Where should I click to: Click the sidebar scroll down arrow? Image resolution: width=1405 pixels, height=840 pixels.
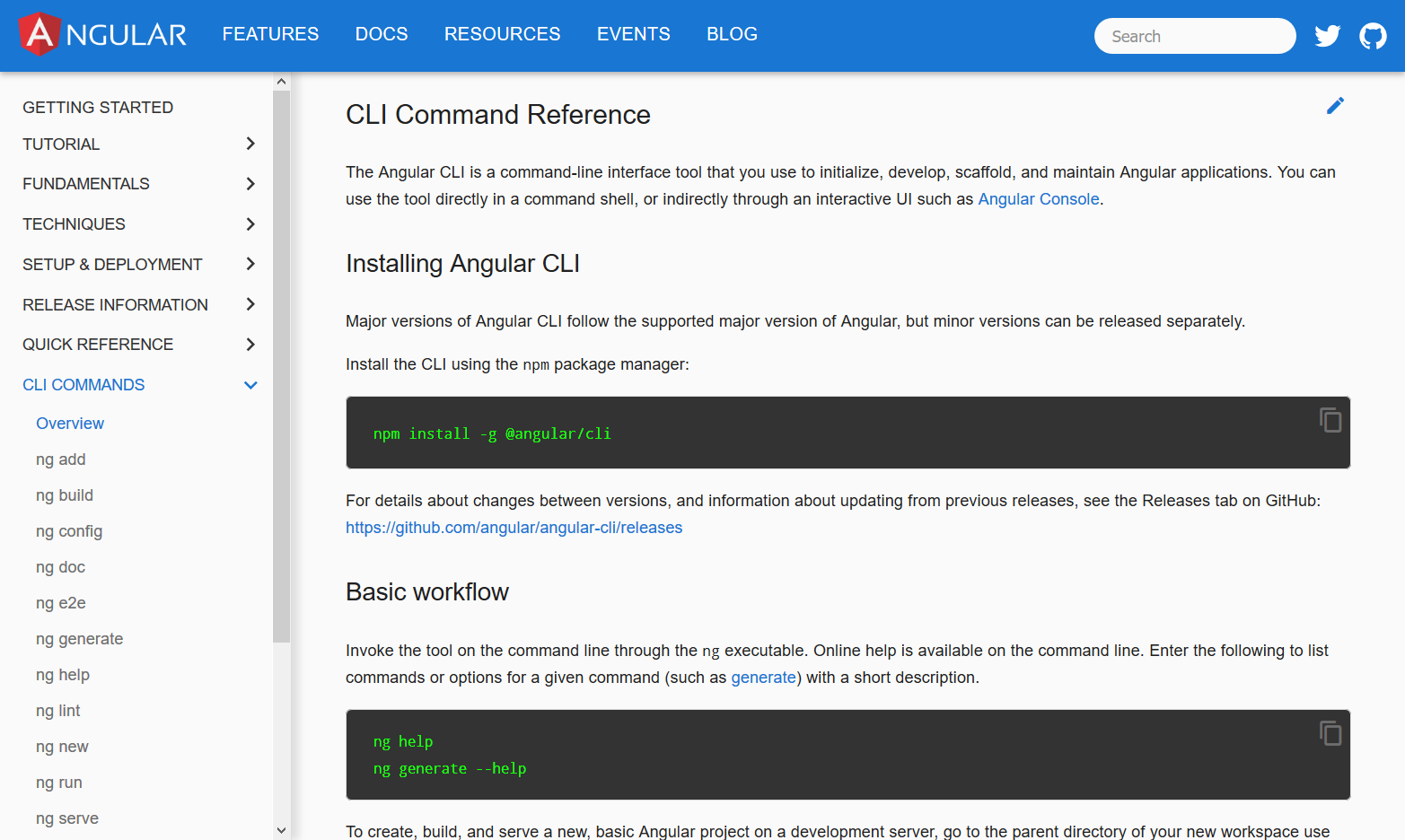point(282,831)
